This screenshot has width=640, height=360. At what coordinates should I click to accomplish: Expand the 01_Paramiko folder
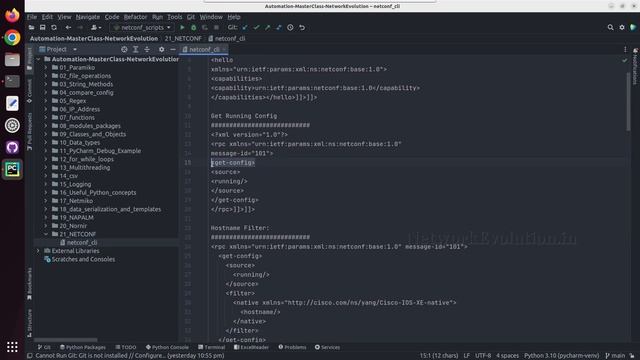[x=46, y=67]
